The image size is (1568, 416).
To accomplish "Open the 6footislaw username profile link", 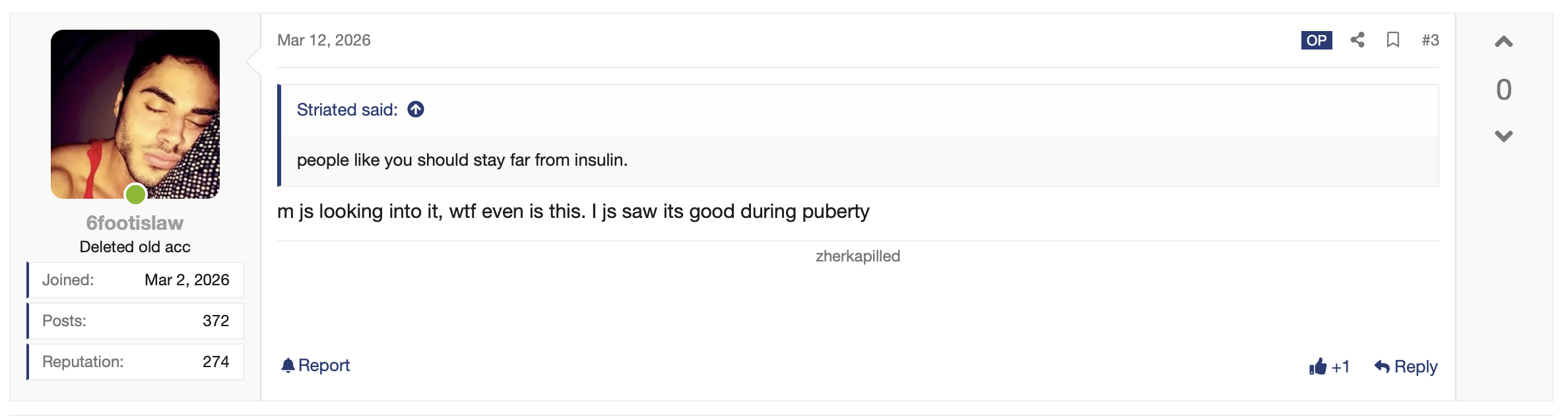I will tap(135, 223).
